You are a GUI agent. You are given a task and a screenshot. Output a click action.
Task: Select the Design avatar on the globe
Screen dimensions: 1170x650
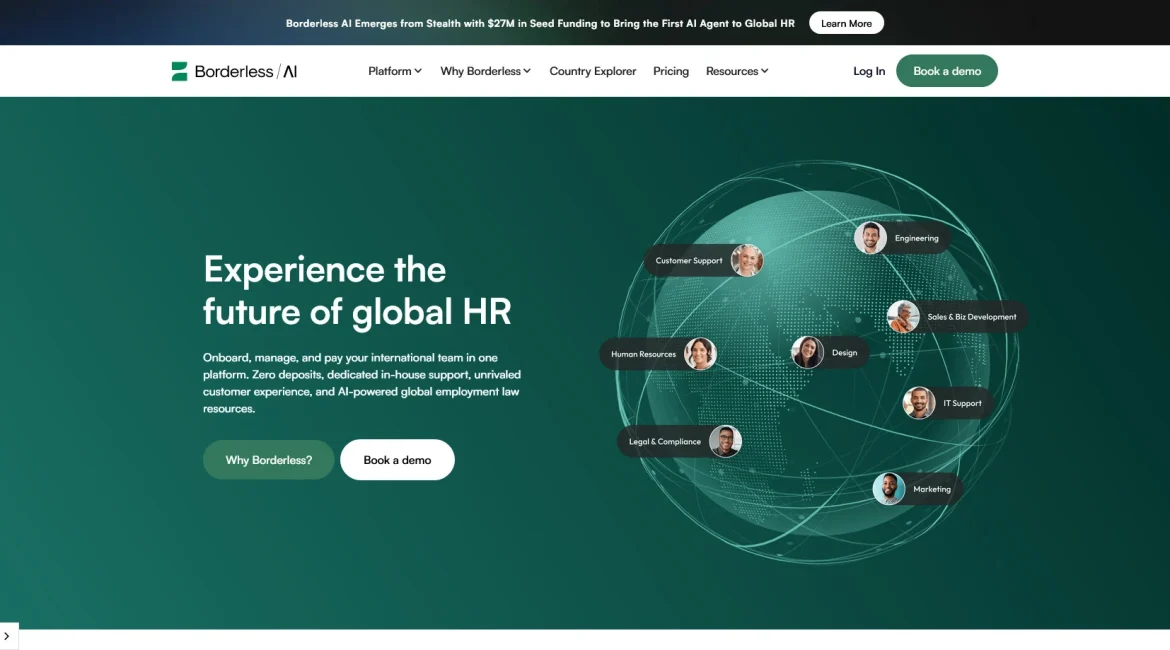[x=807, y=352]
